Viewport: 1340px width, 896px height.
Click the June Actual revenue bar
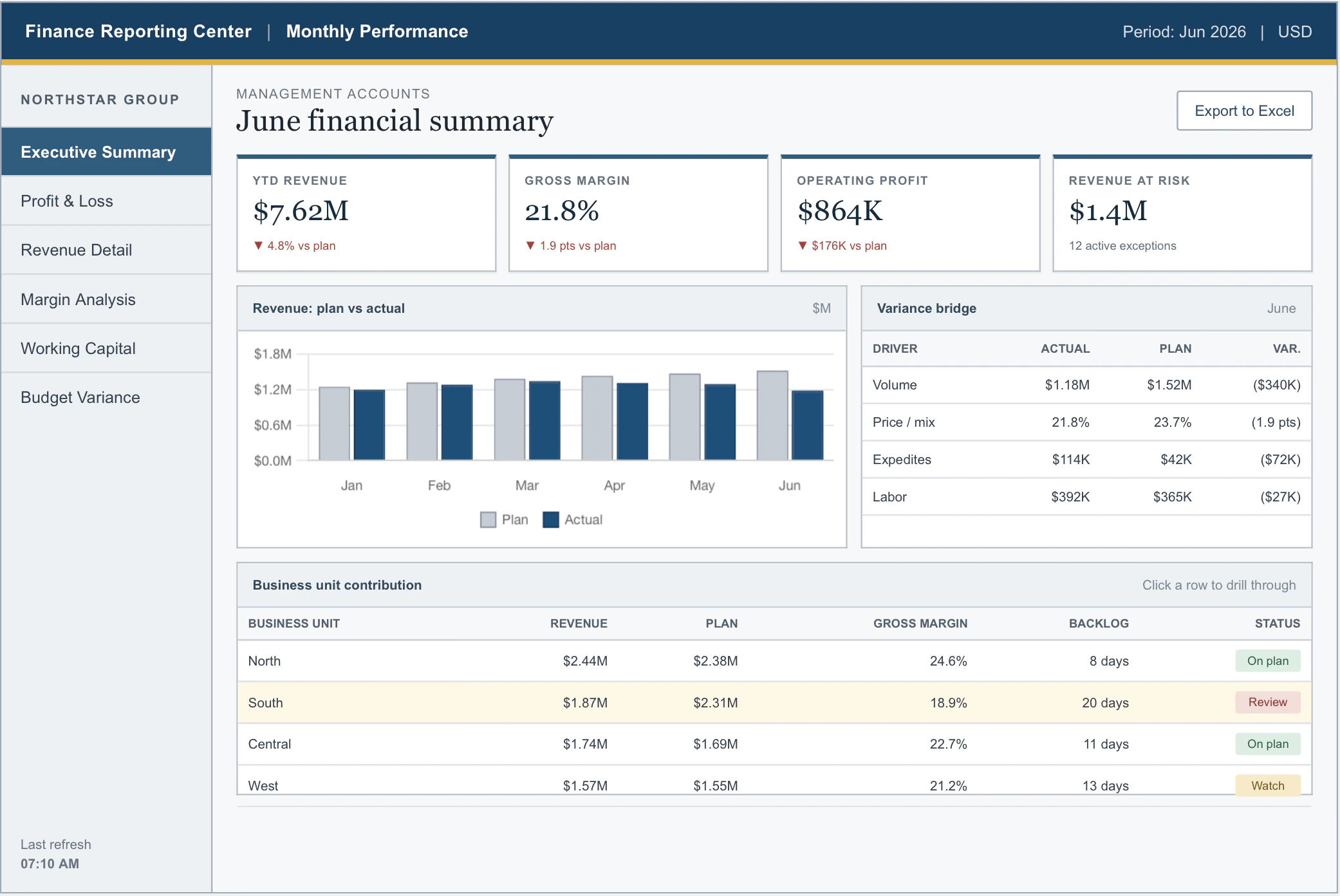pyautogui.click(x=807, y=425)
